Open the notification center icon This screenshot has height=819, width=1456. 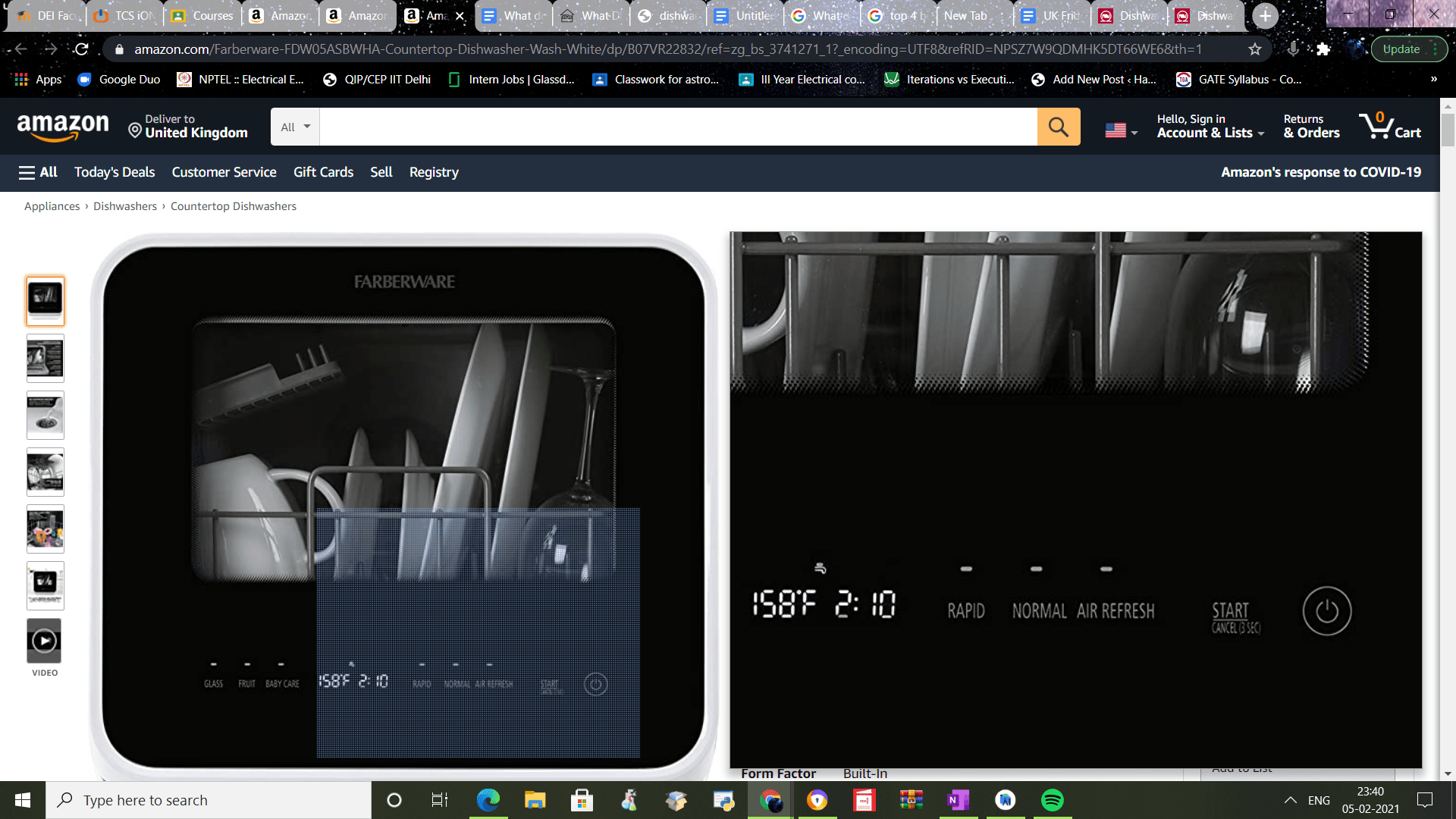click(1425, 800)
